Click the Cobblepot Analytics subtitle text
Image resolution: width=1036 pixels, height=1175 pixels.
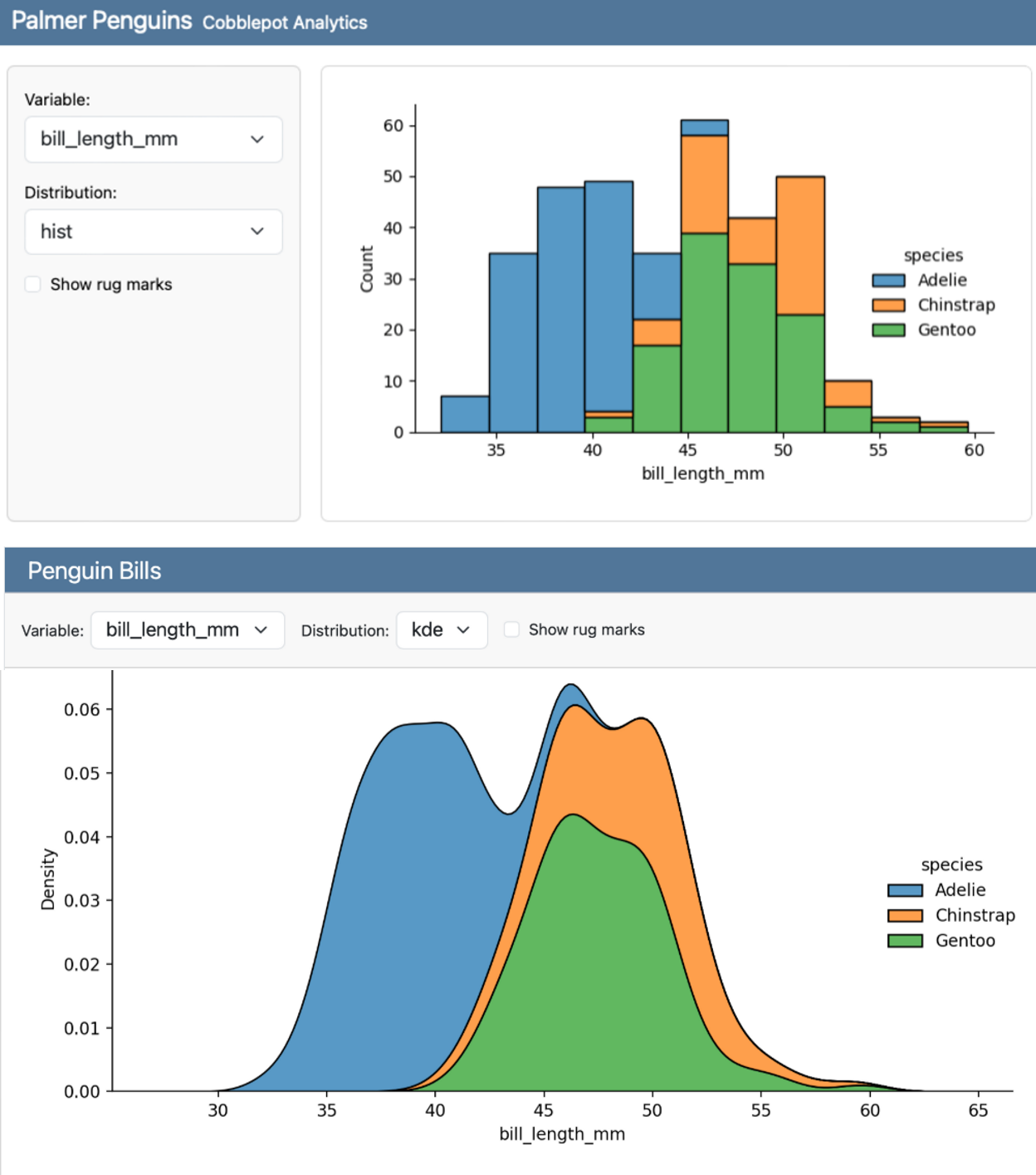click(x=283, y=23)
